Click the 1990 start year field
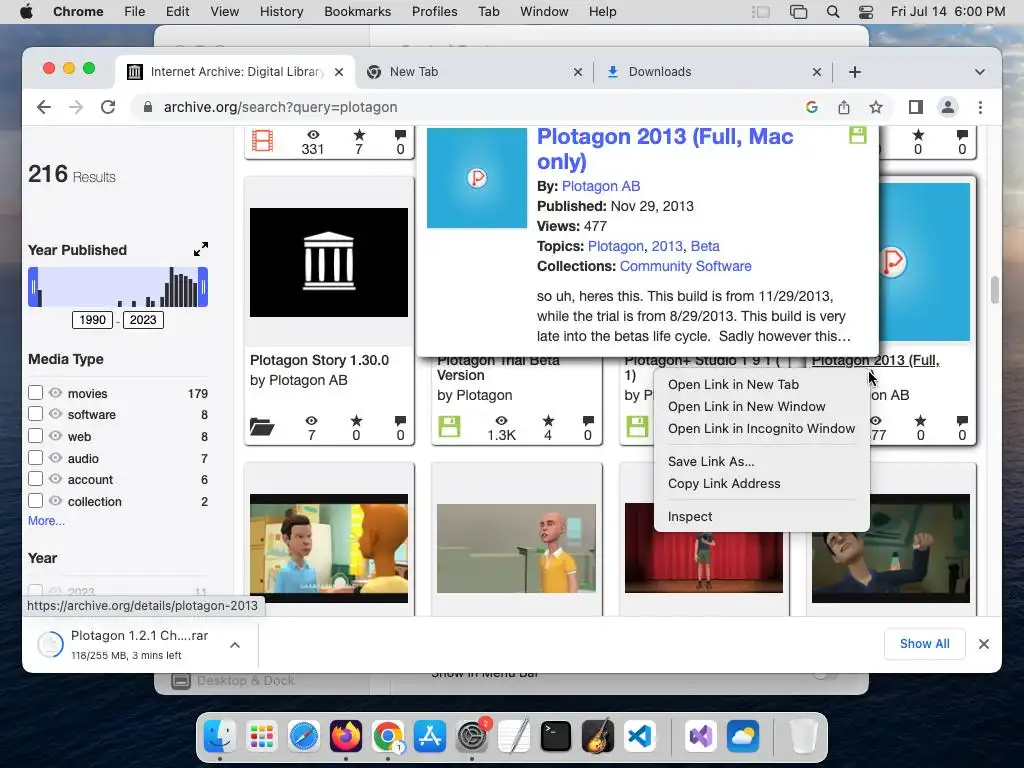This screenshot has height=768, width=1024. point(92,320)
